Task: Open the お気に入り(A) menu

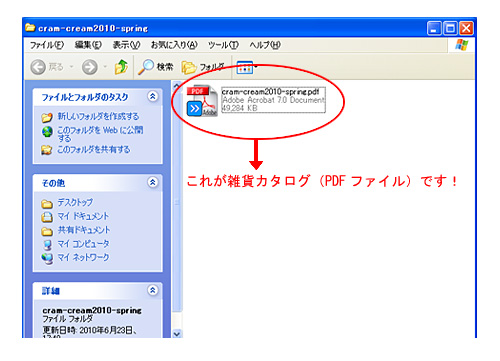Action: click(x=174, y=45)
